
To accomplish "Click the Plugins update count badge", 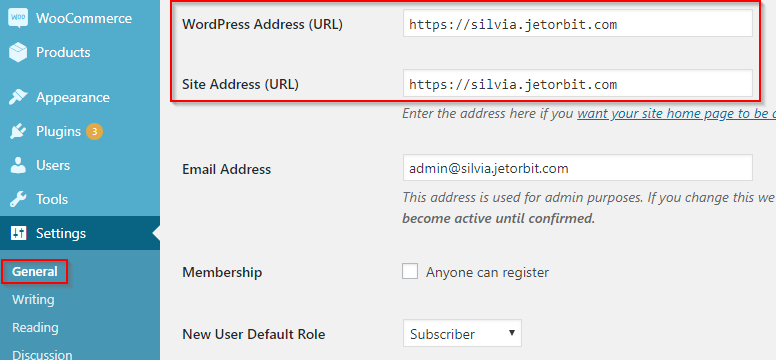I will tap(94, 132).
